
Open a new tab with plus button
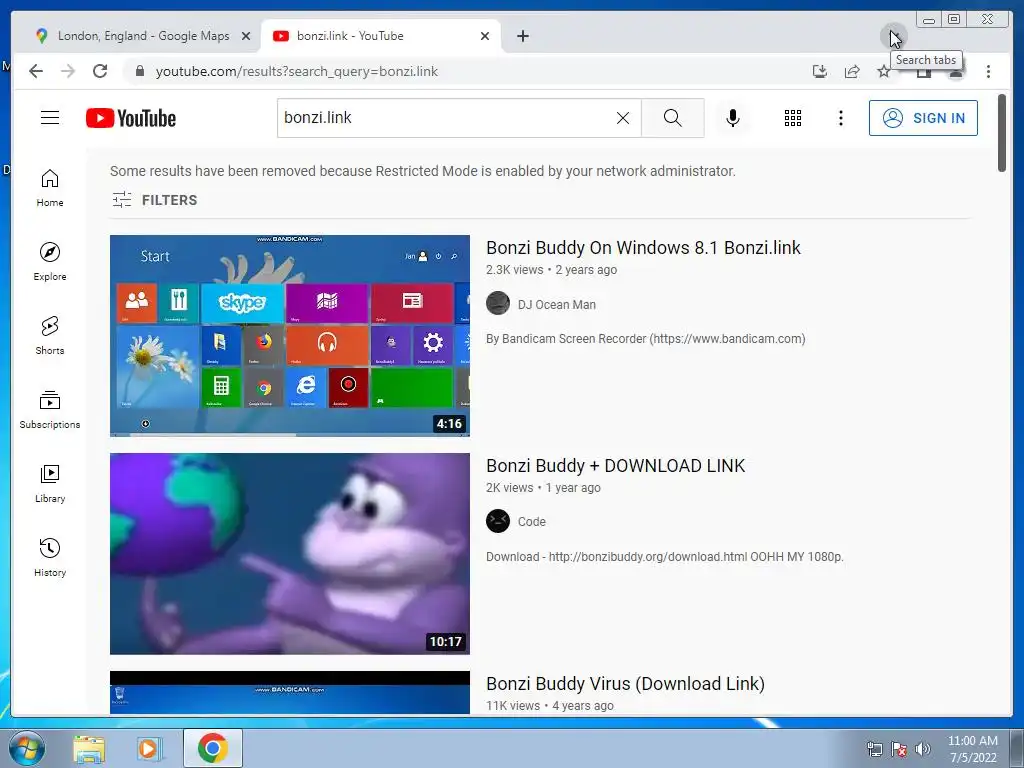522,36
